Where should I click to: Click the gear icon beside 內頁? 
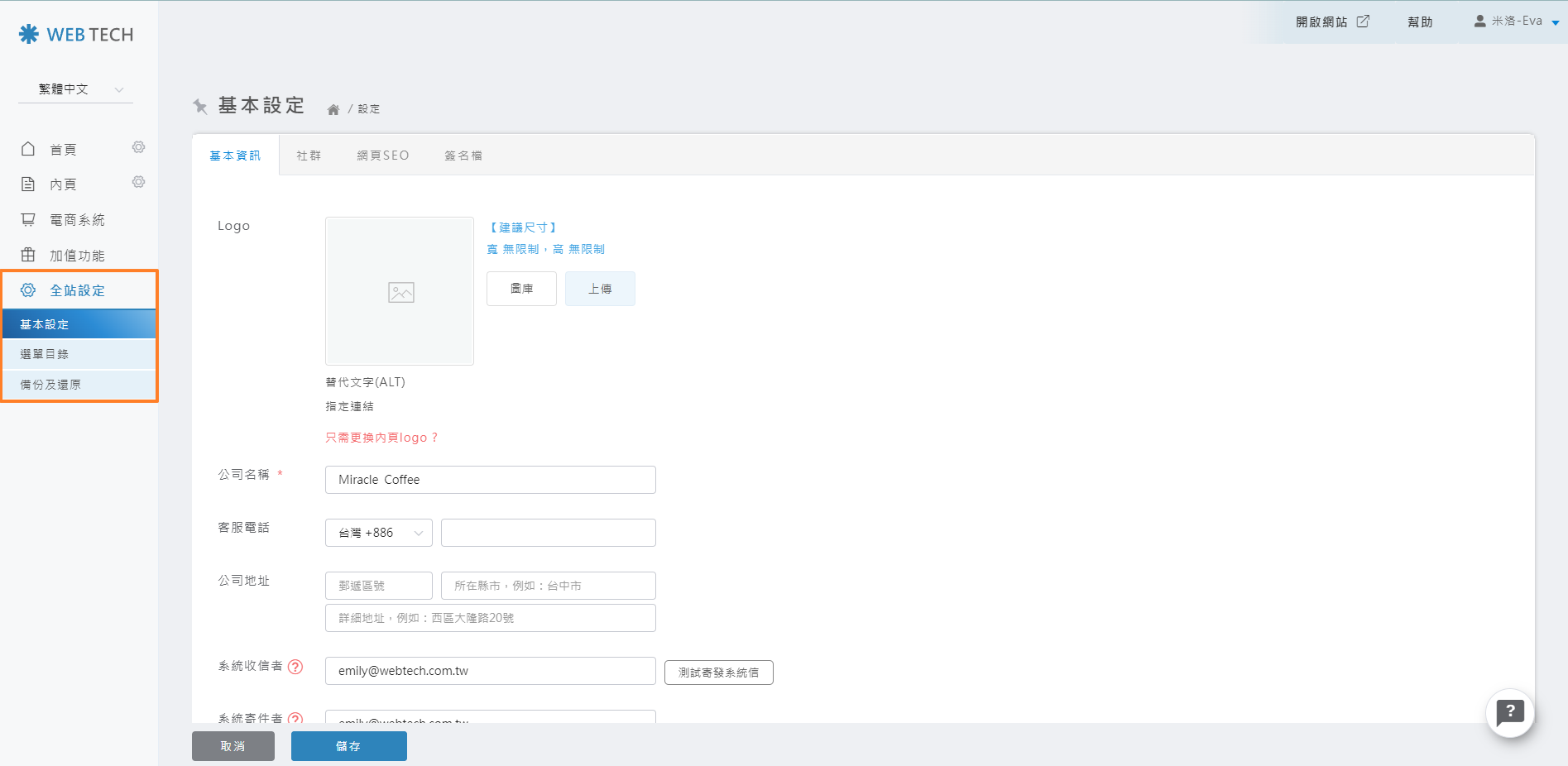pyautogui.click(x=138, y=182)
